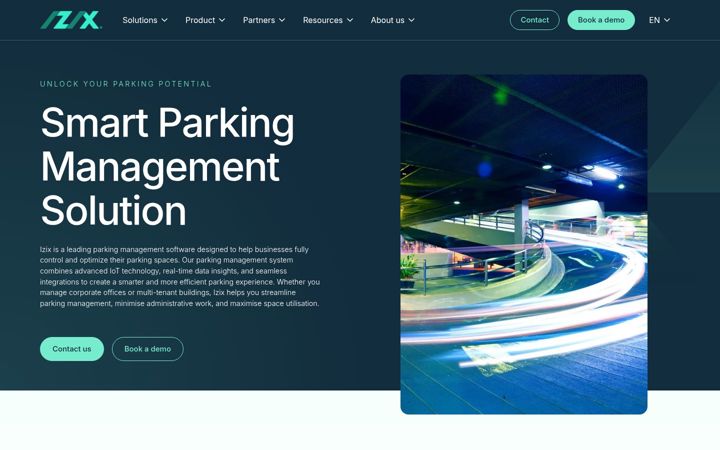Click the outlined Book a demo hero button

tap(147, 349)
